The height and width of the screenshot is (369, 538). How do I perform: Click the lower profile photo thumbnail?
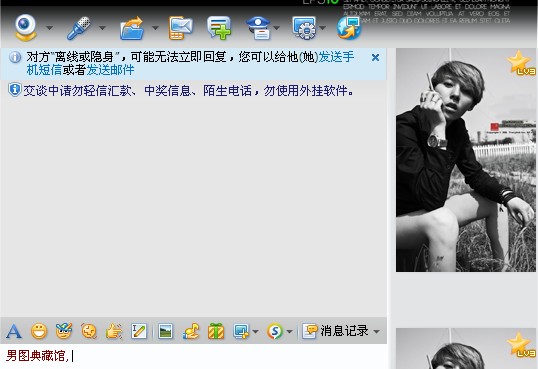[x=466, y=348]
